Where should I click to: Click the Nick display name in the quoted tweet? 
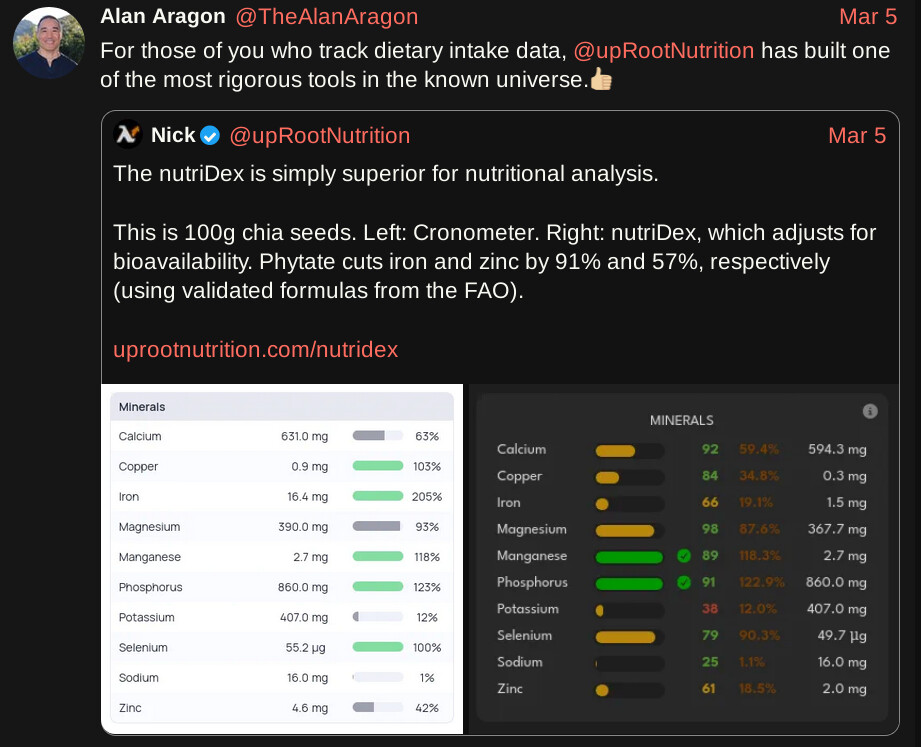point(173,135)
